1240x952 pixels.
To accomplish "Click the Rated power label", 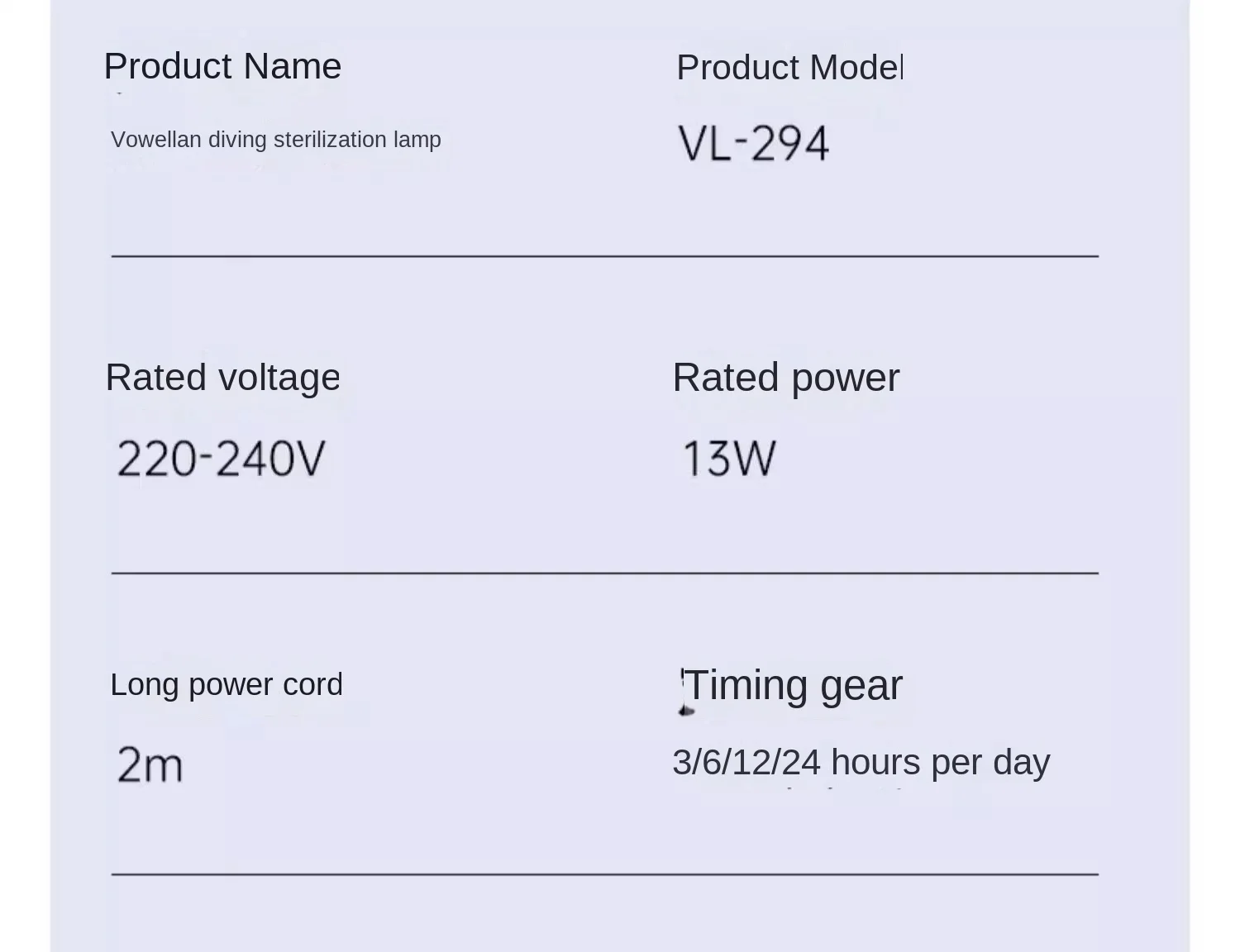I will [x=785, y=378].
